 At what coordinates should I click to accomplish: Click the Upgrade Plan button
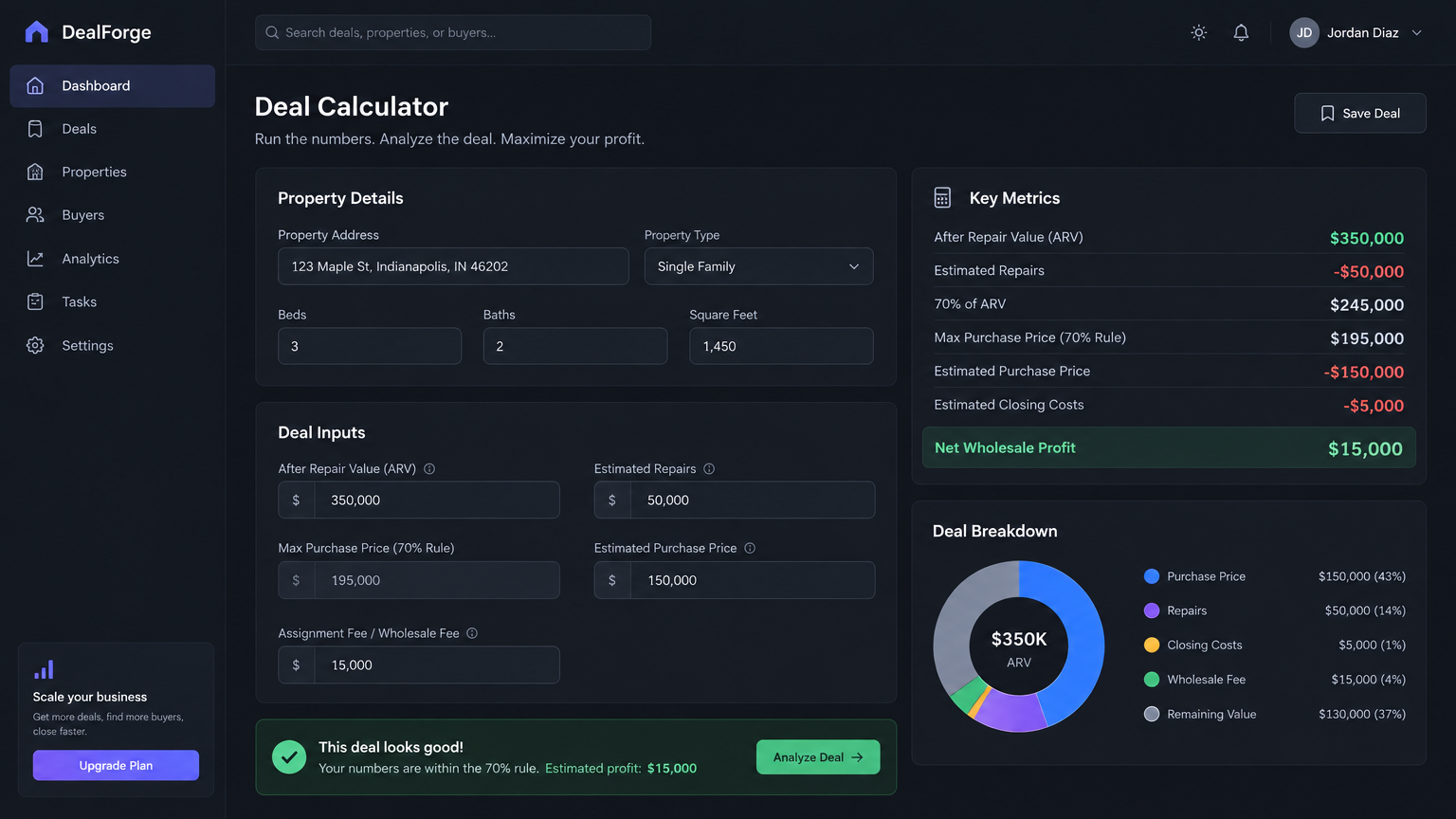point(116,765)
